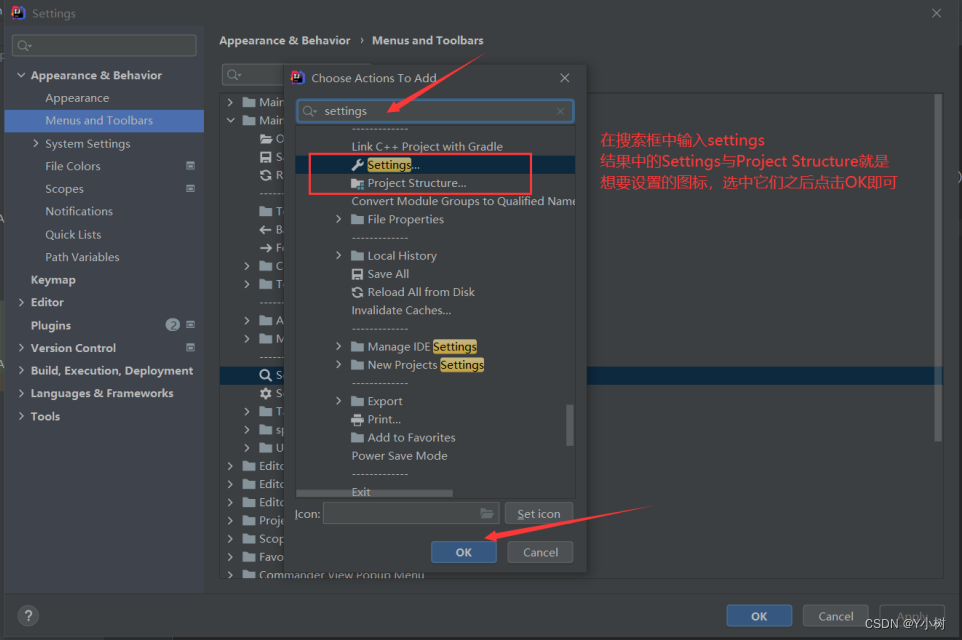Click the magnifier icon in highlighted toolbar row
This screenshot has width=962, height=640.
tap(265, 375)
